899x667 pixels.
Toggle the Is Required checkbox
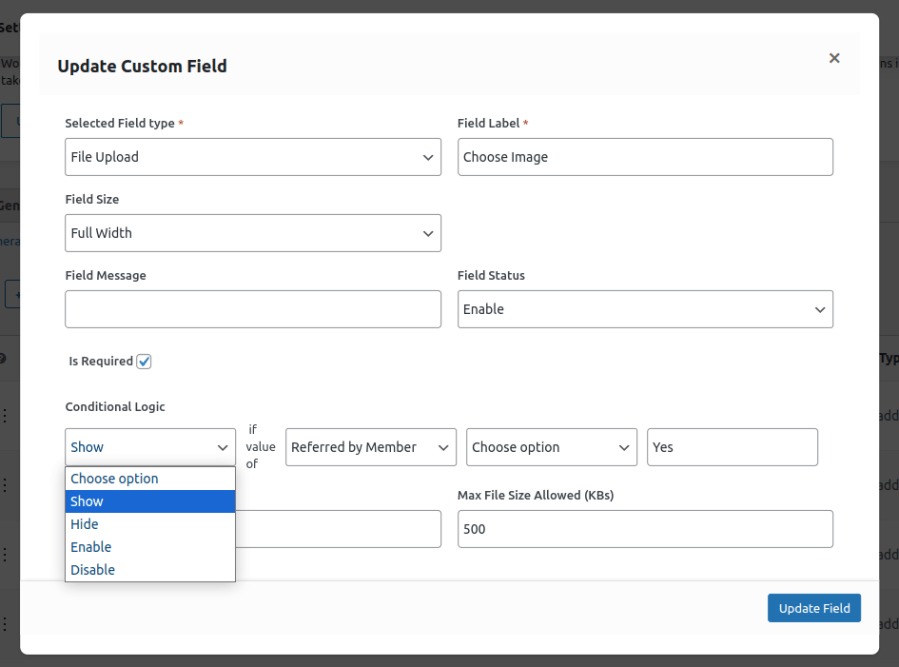(144, 361)
